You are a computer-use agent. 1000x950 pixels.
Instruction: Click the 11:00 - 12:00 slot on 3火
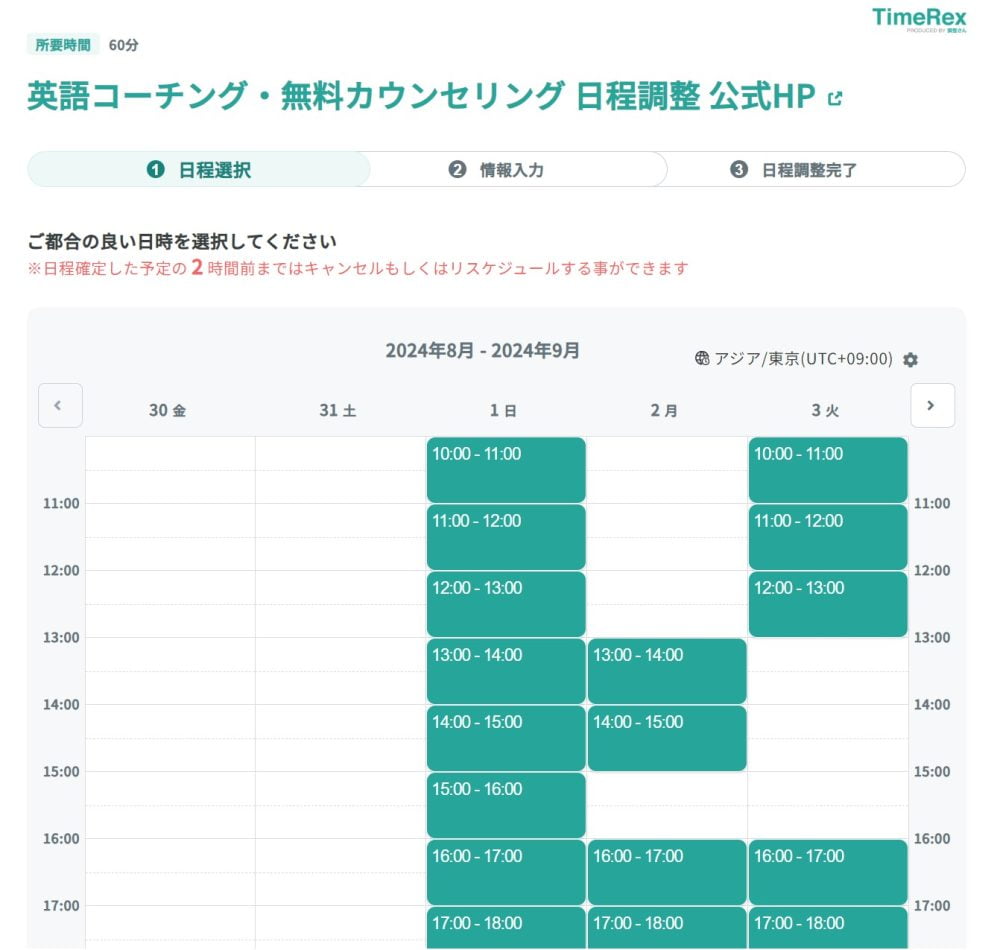point(827,536)
